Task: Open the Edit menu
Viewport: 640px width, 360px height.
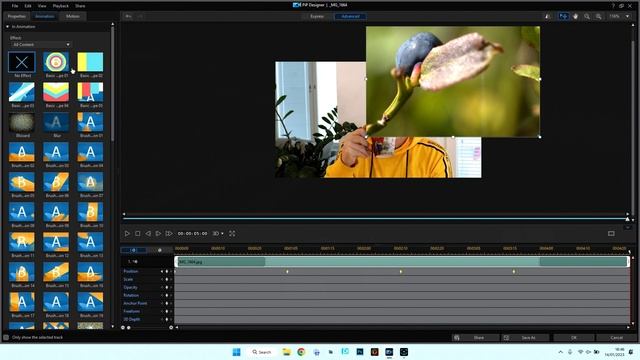Action: point(28,6)
